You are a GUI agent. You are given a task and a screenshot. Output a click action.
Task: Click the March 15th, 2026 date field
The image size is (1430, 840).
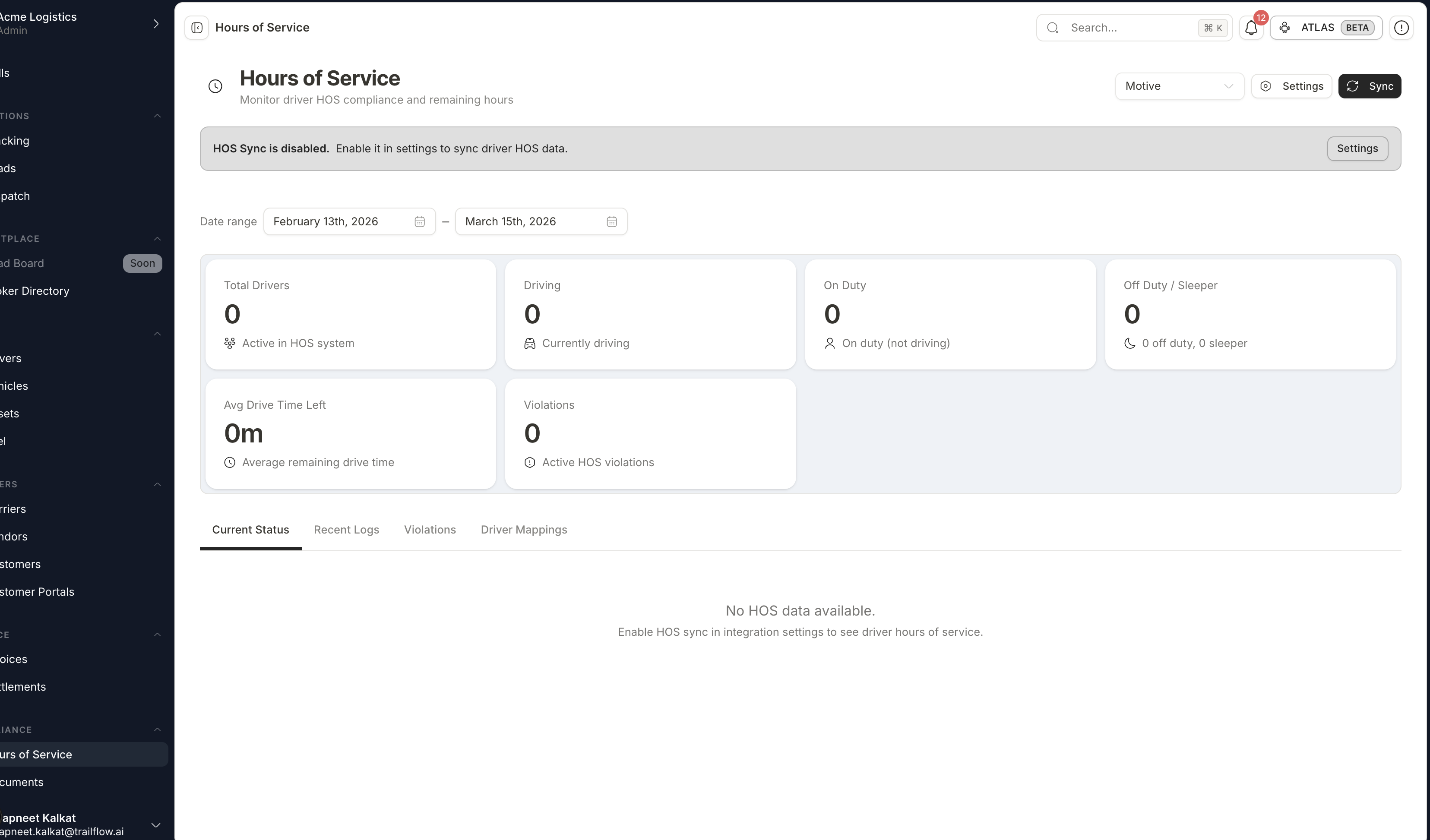pyautogui.click(x=541, y=222)
